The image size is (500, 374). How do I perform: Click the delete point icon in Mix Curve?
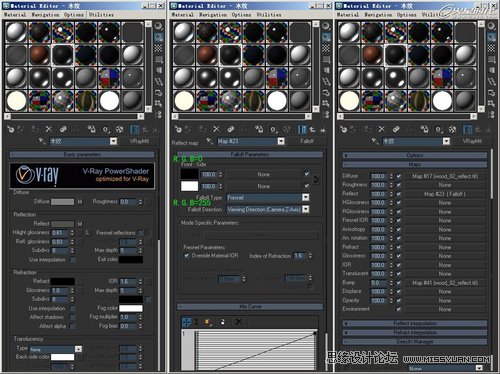[238, 322]
